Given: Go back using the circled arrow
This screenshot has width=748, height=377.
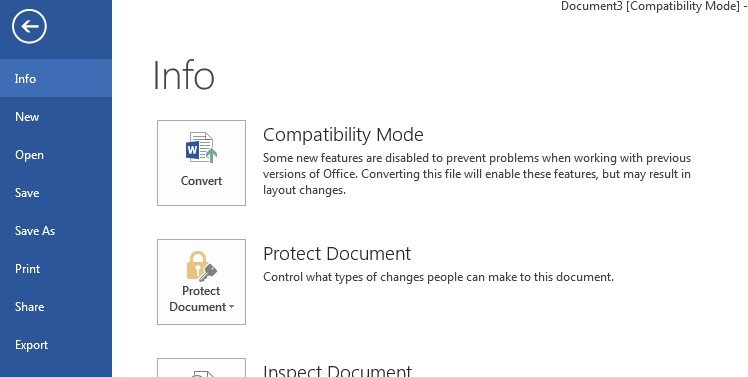Looking at the screenshot, I should [29, 27].
